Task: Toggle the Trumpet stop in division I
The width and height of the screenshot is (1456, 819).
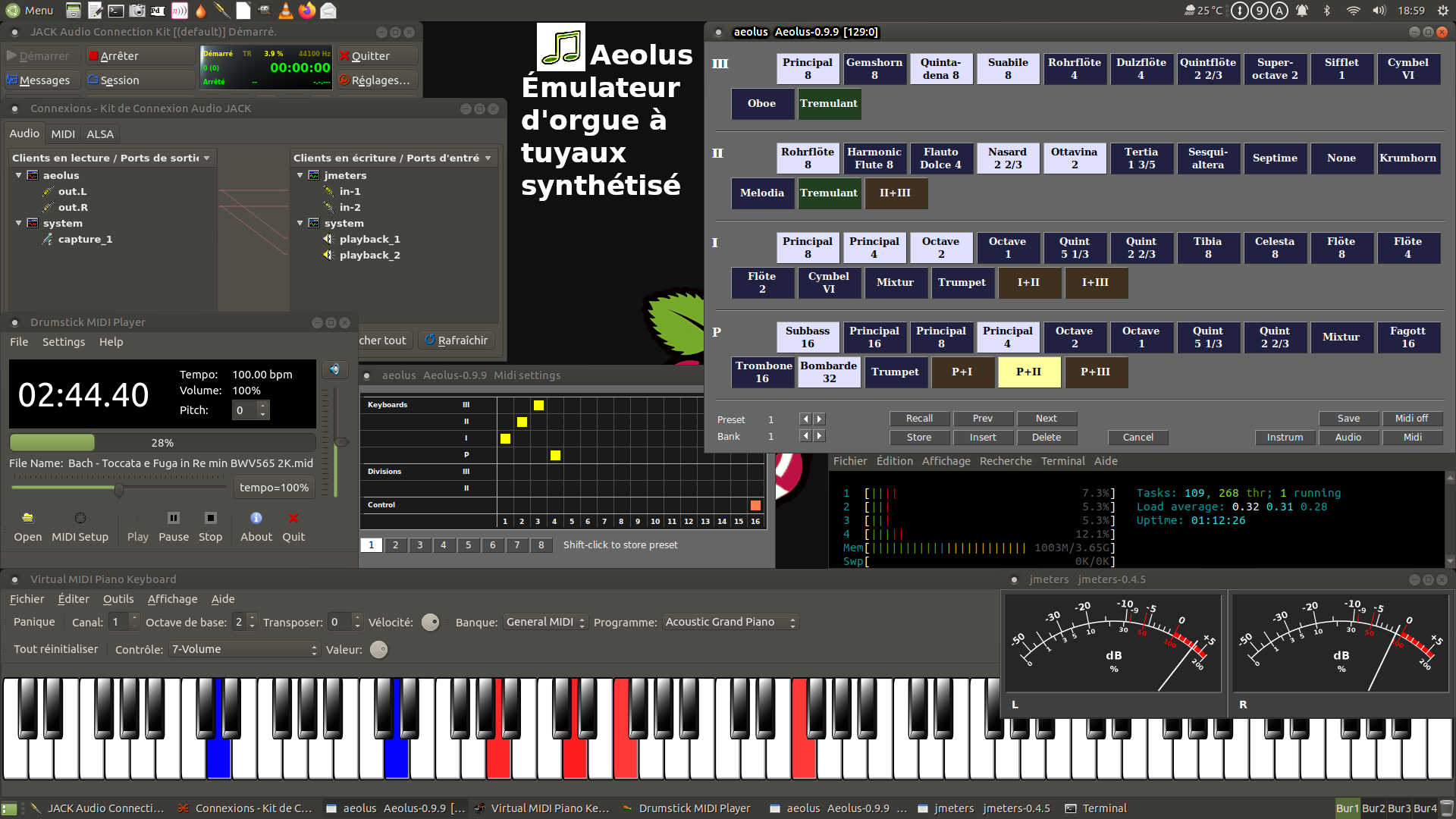Action: [x=962, y=283]
